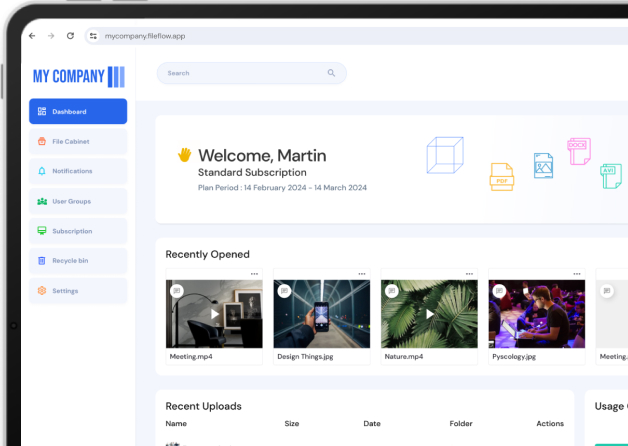Open more options for Nature.mp4 card

[469, 274]
